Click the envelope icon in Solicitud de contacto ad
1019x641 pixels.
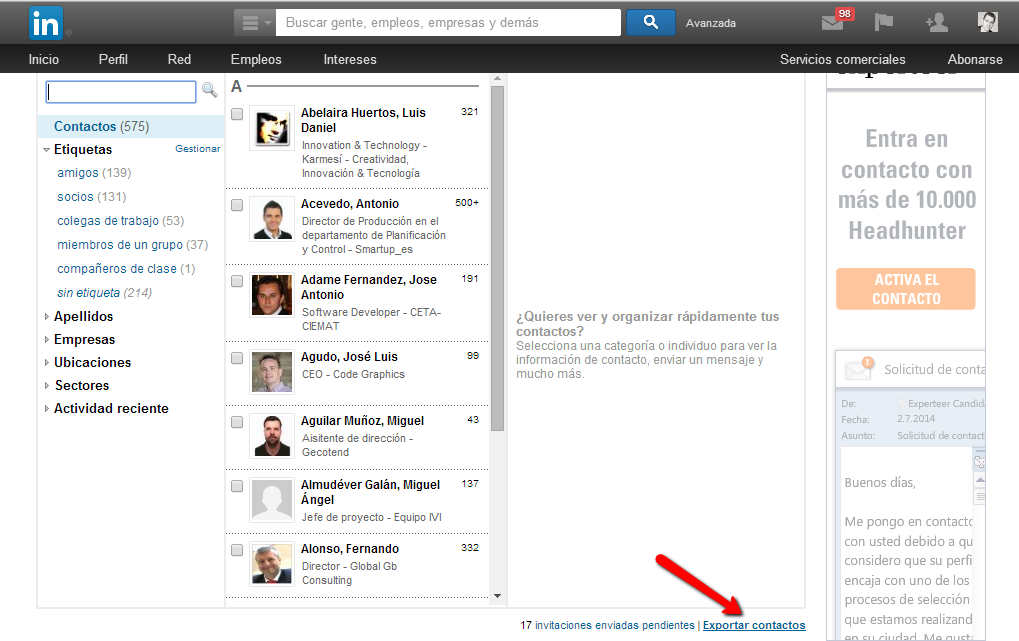click(858, 369)
